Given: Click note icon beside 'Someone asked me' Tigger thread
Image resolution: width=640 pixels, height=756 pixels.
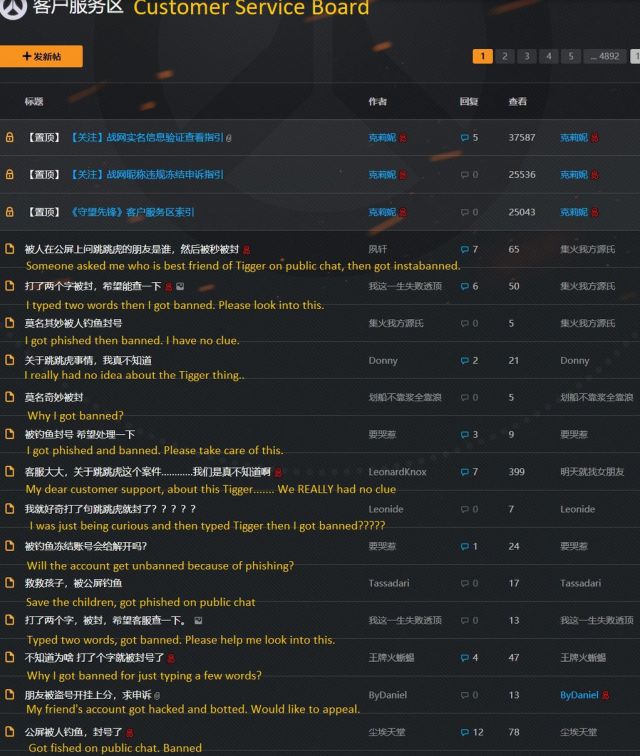Looking at the screenshot, I should tap(9, 249).
